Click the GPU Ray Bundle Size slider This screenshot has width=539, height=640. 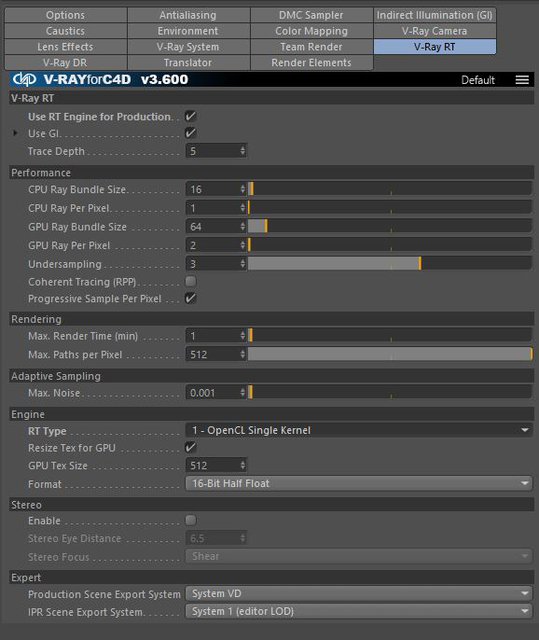(x=390, y=227)
